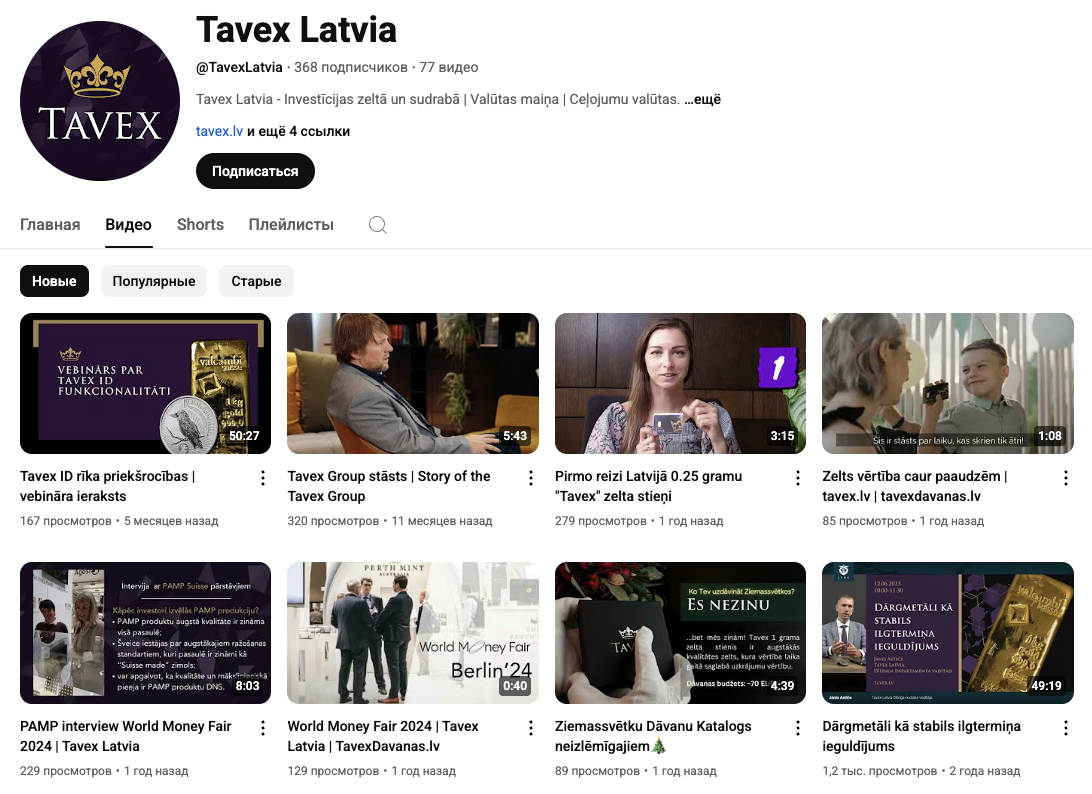1092x794 pixels.
Task: Click the Подписаться subscribe button
Action: 255,171
